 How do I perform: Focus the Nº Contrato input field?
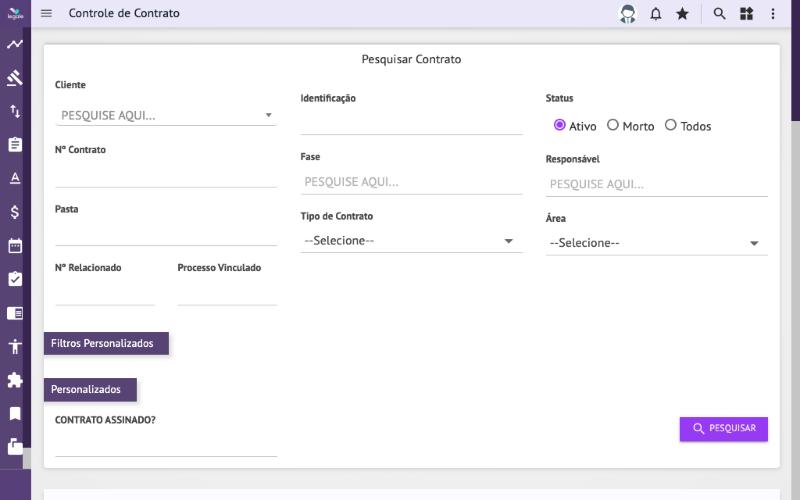[x=166, y=176]
